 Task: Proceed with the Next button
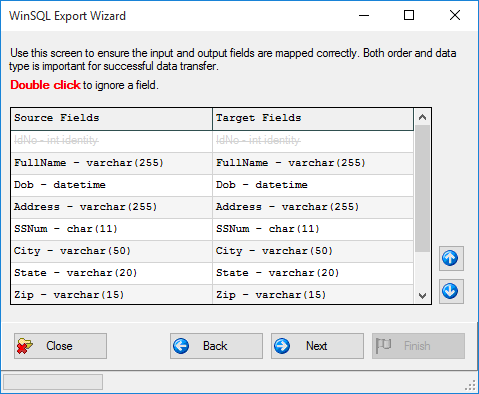317,346
